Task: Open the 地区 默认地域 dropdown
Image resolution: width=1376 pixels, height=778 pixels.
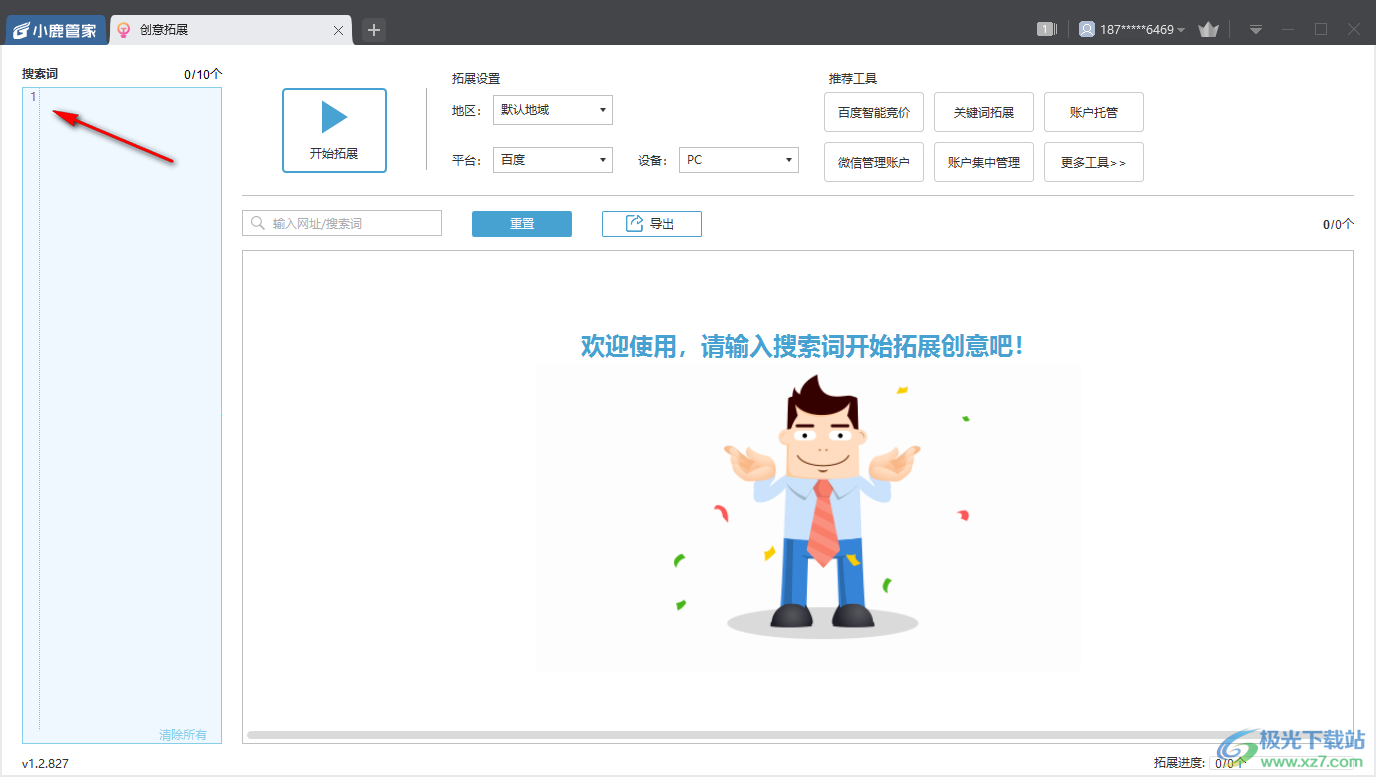Action: pyautogui.click(x=553, y=110)
